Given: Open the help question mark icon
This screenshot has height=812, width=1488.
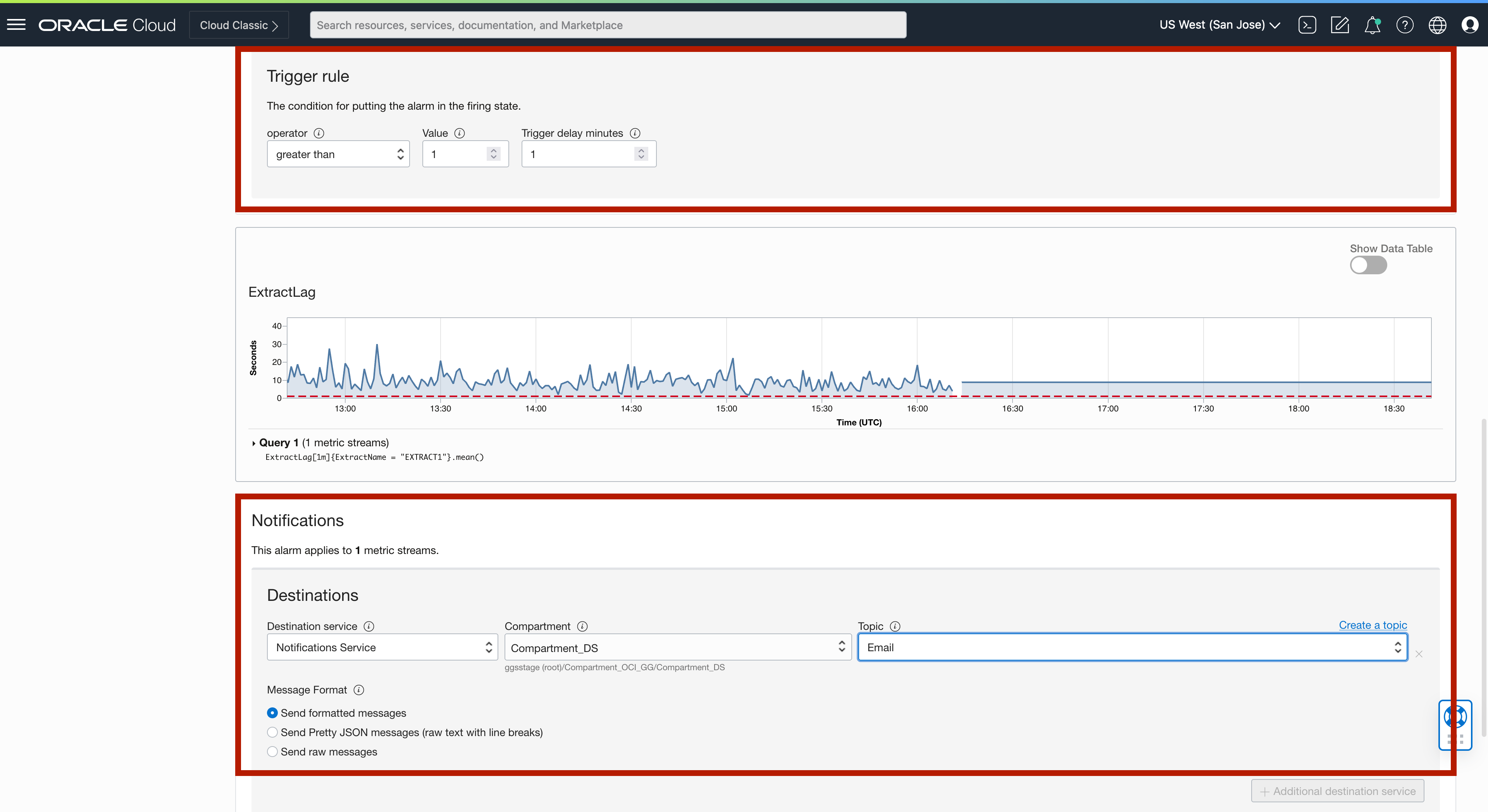Looking at the screenshot, I should click(1405, 25).
